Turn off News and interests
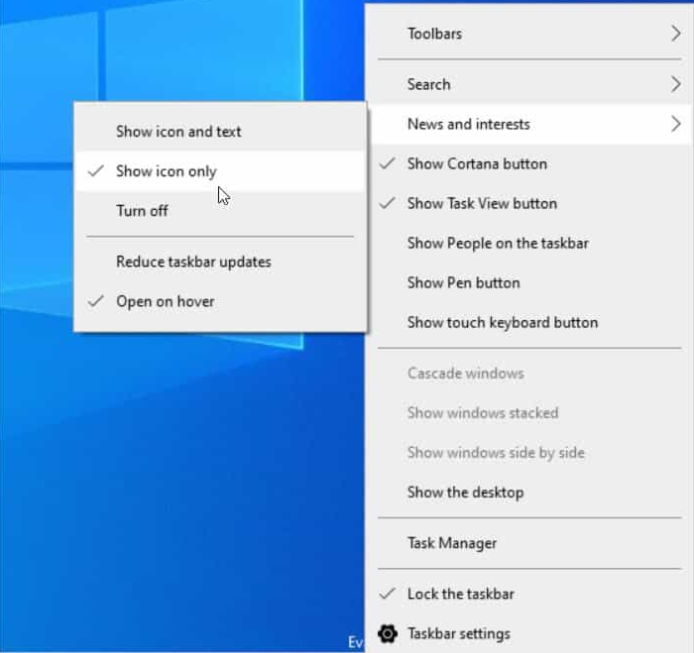The width and height of the screenshot is (694, 653). pyautogui.click(x=142, y=211)
